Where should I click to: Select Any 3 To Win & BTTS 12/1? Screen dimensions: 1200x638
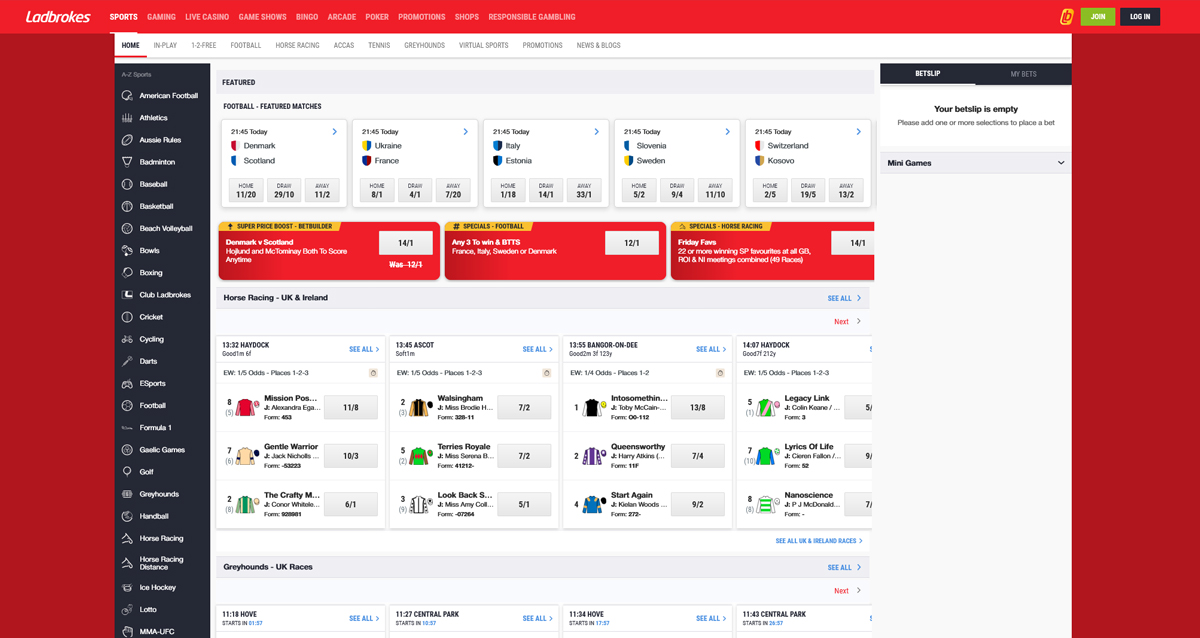tap(632, 243)
